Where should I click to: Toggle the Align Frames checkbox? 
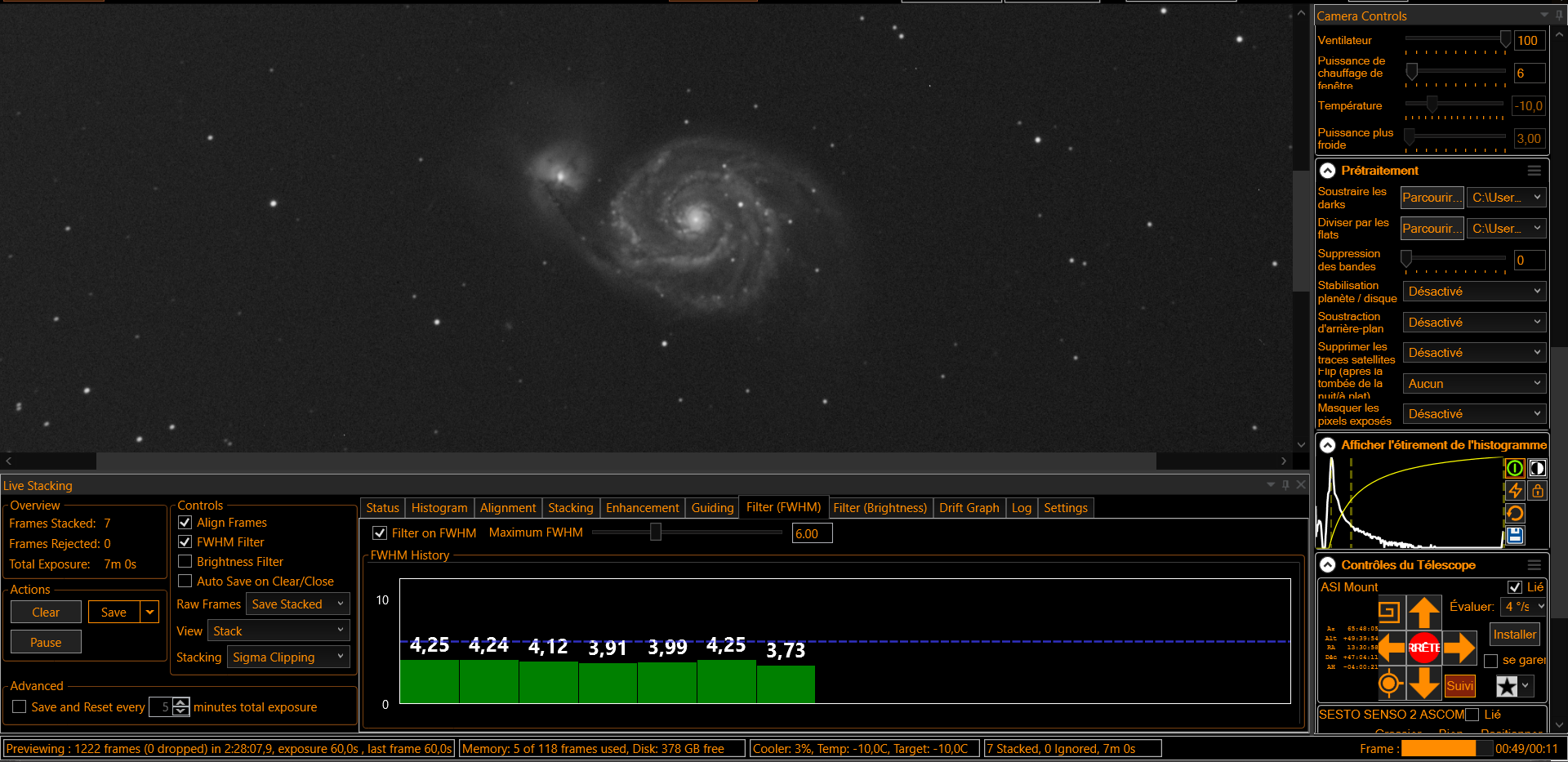click(x=185, y=523)
